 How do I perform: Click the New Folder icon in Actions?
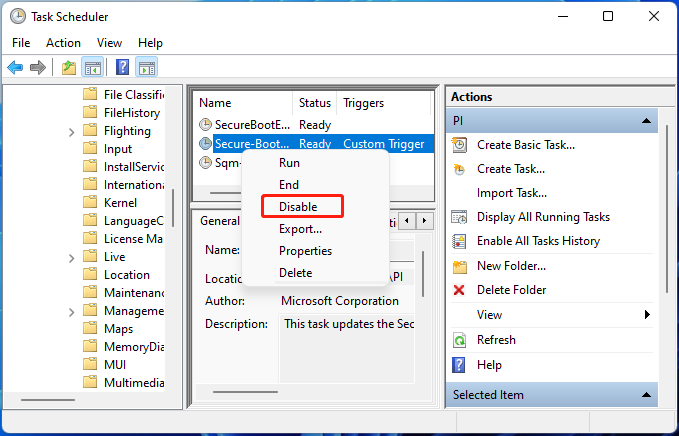click(460, 266)
